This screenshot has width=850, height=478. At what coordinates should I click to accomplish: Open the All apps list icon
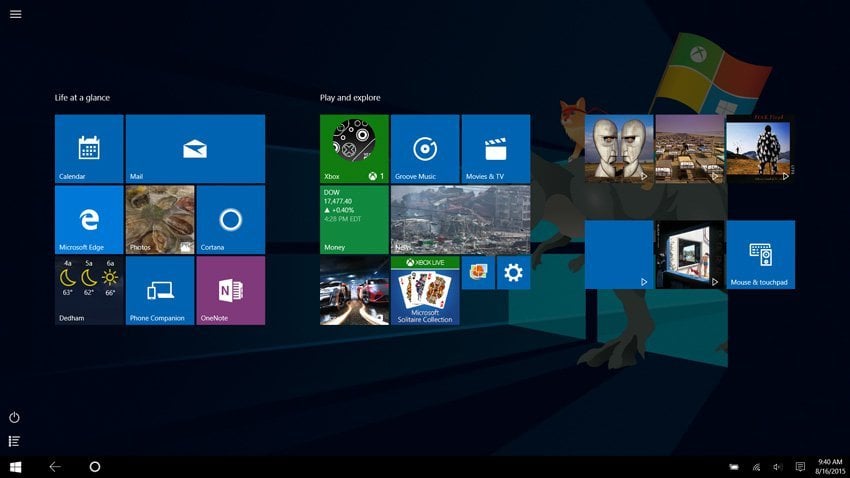15,441
